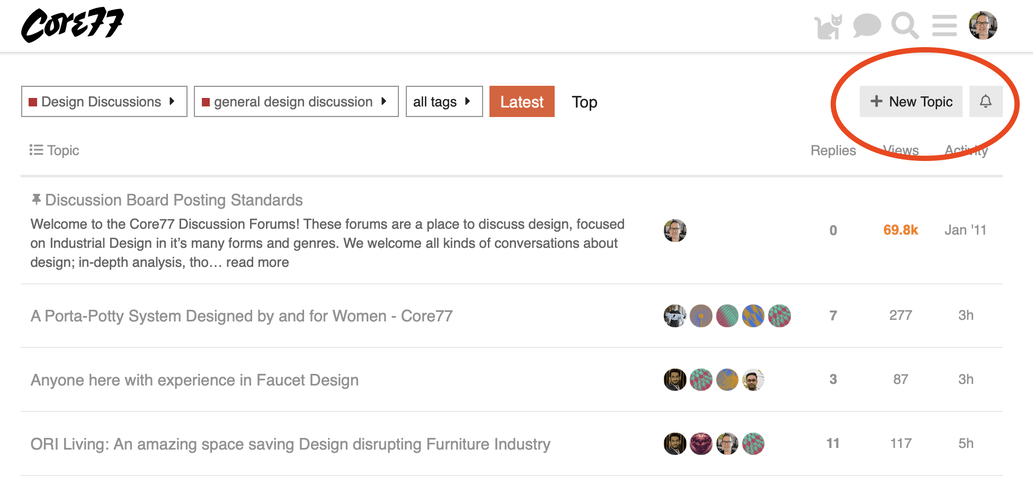Screen dimensions: 1033x484
Task: Switch to the Top tab
Action: tap(585, 101)
